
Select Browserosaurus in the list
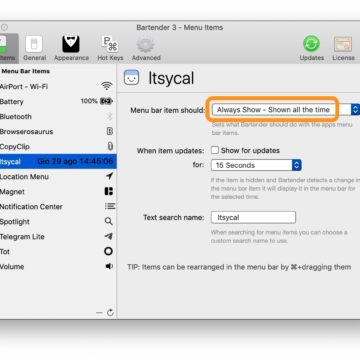tap(58, 132)
